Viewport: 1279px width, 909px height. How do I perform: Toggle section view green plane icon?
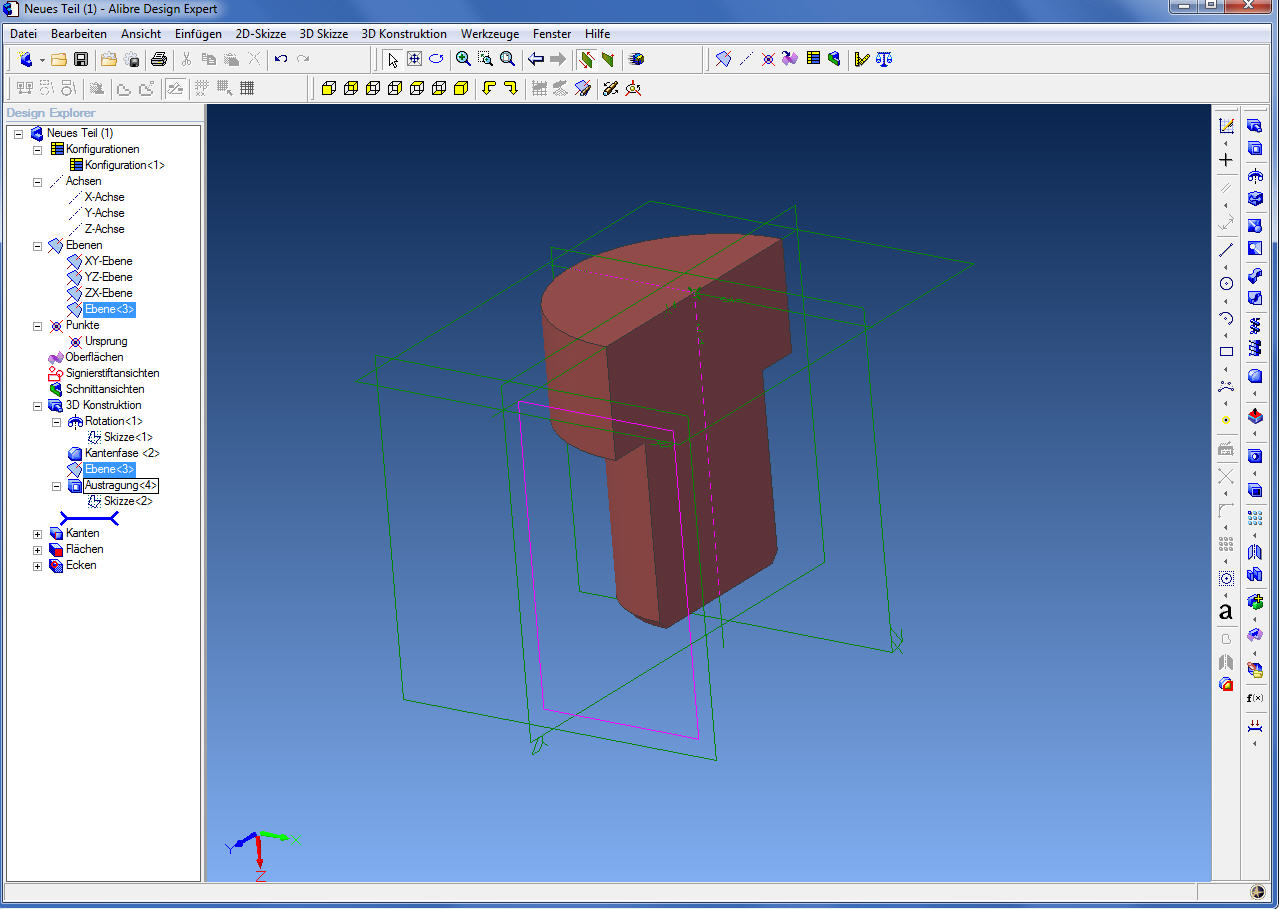607,59
